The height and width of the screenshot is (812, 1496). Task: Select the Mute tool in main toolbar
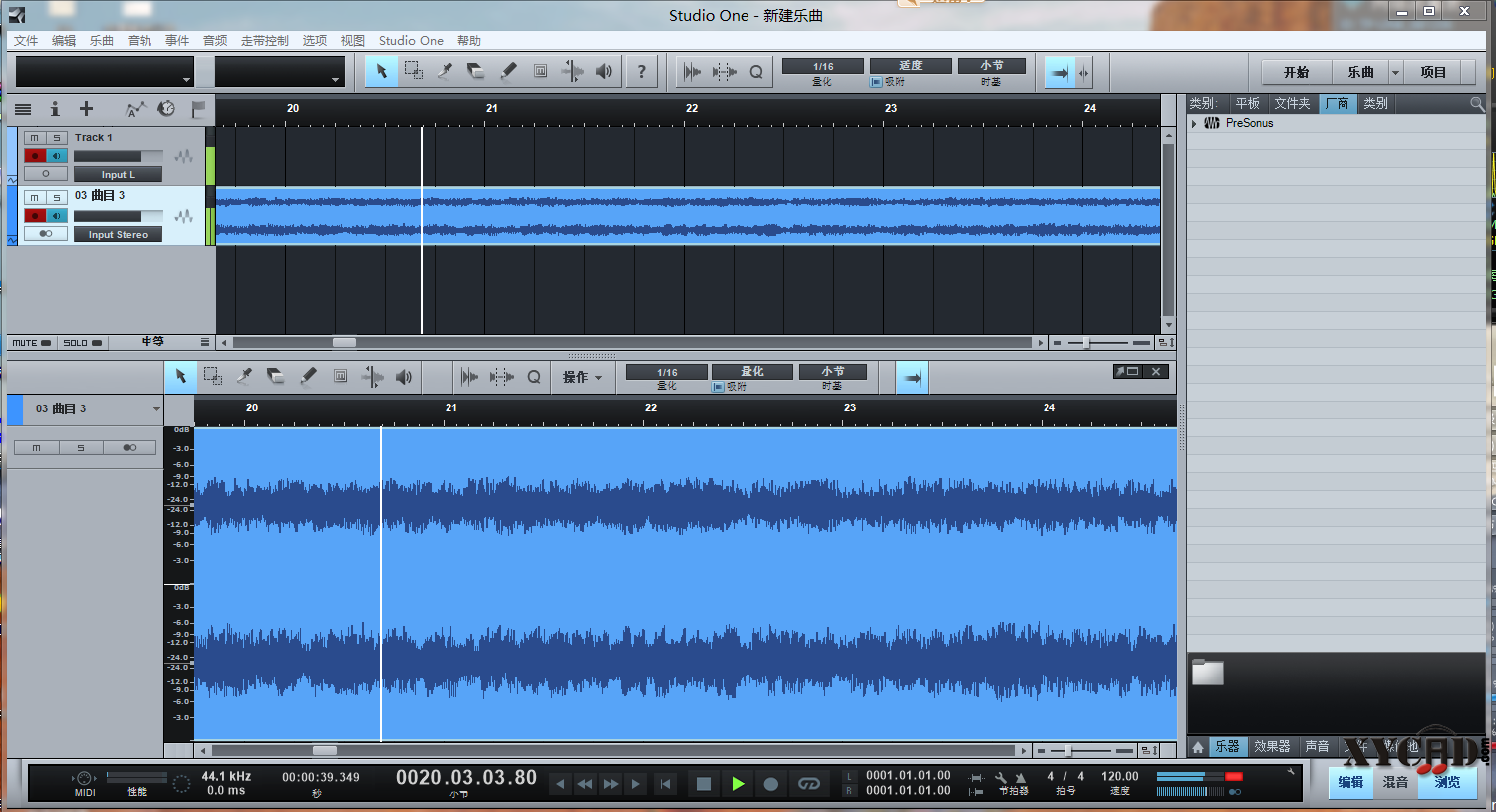coord(540,71)
